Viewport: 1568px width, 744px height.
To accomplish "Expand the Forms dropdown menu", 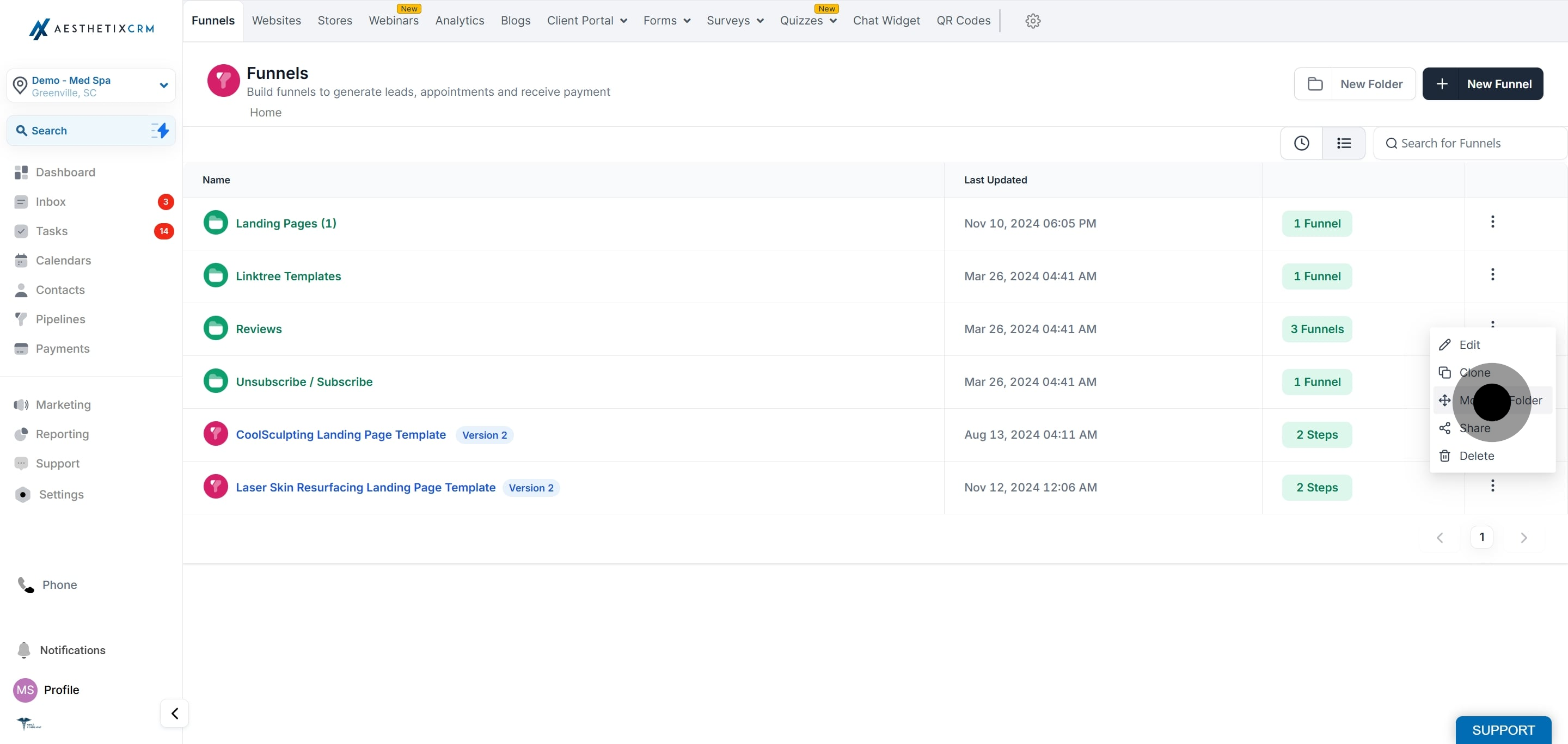I will point(666,21).
